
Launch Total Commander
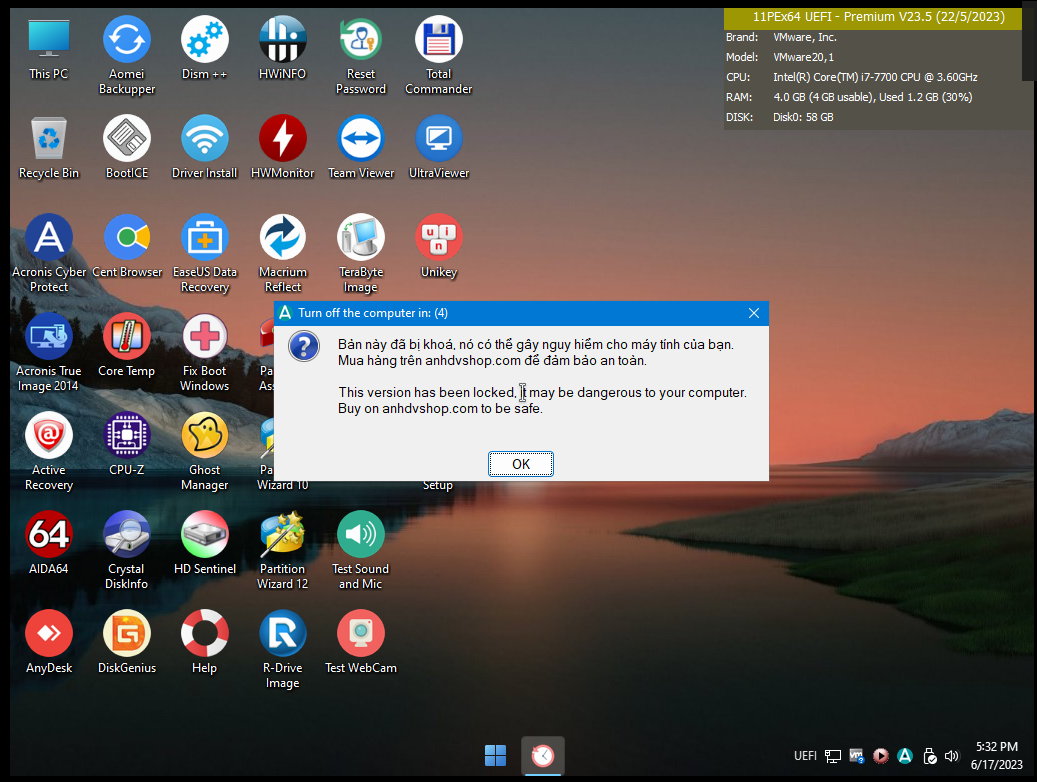tap(438, 56)
